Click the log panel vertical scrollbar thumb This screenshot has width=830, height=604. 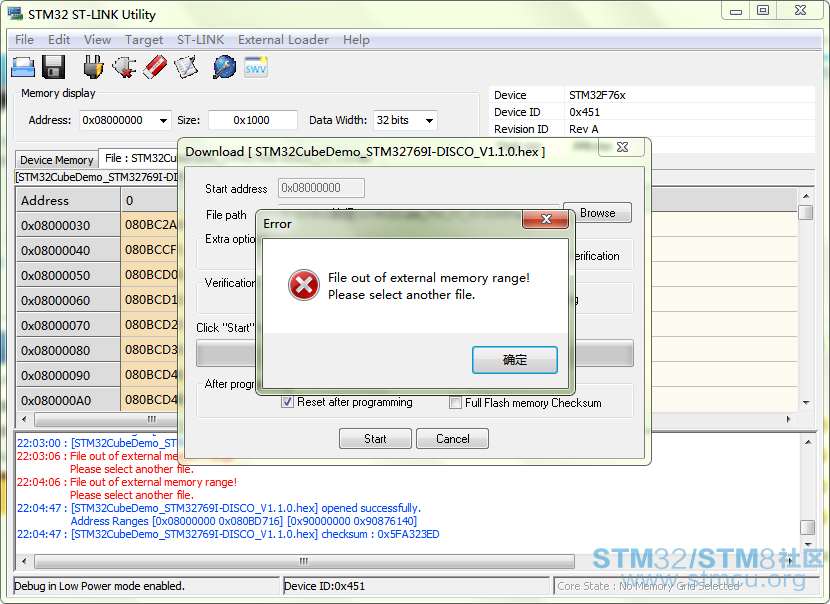tap(807, 527)
